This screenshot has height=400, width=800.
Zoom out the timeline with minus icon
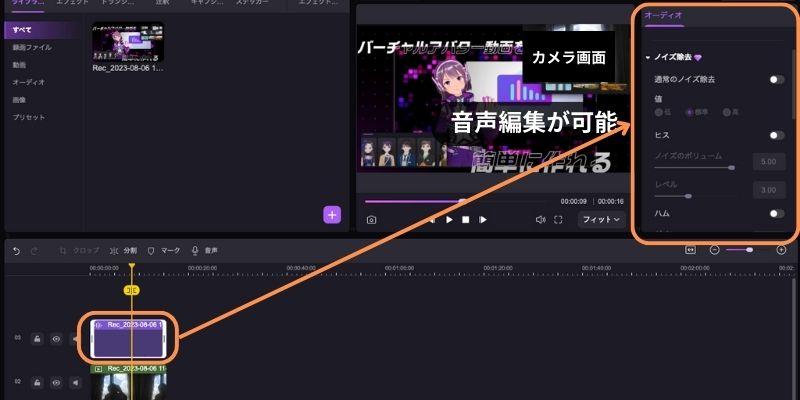[x=715, y=250]
